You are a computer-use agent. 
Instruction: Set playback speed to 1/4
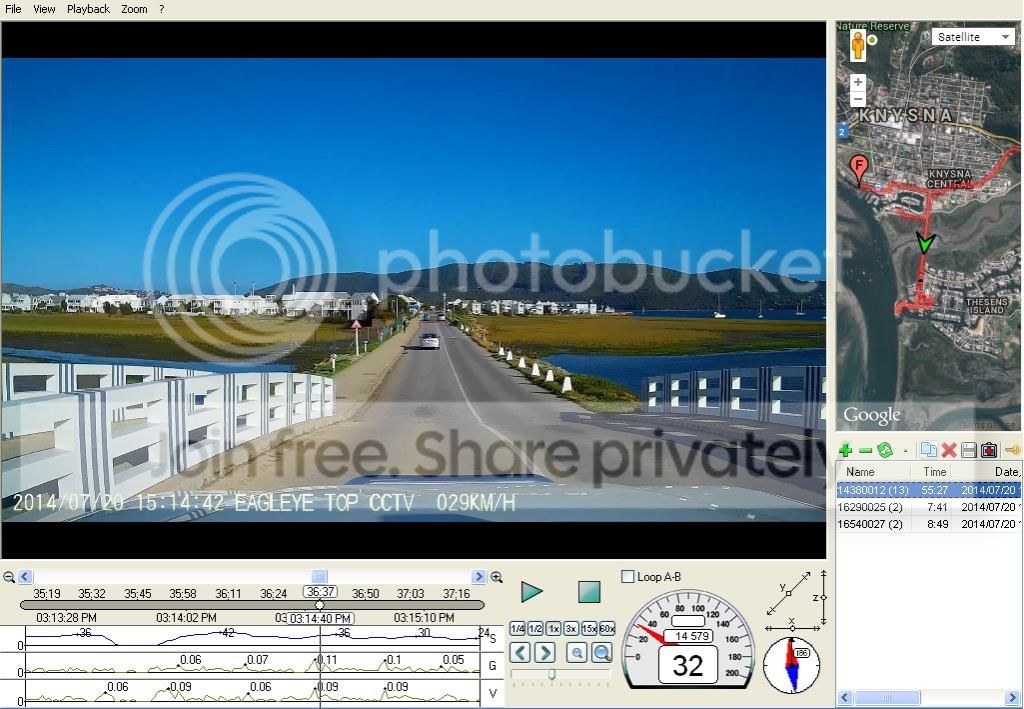(517, 628)
